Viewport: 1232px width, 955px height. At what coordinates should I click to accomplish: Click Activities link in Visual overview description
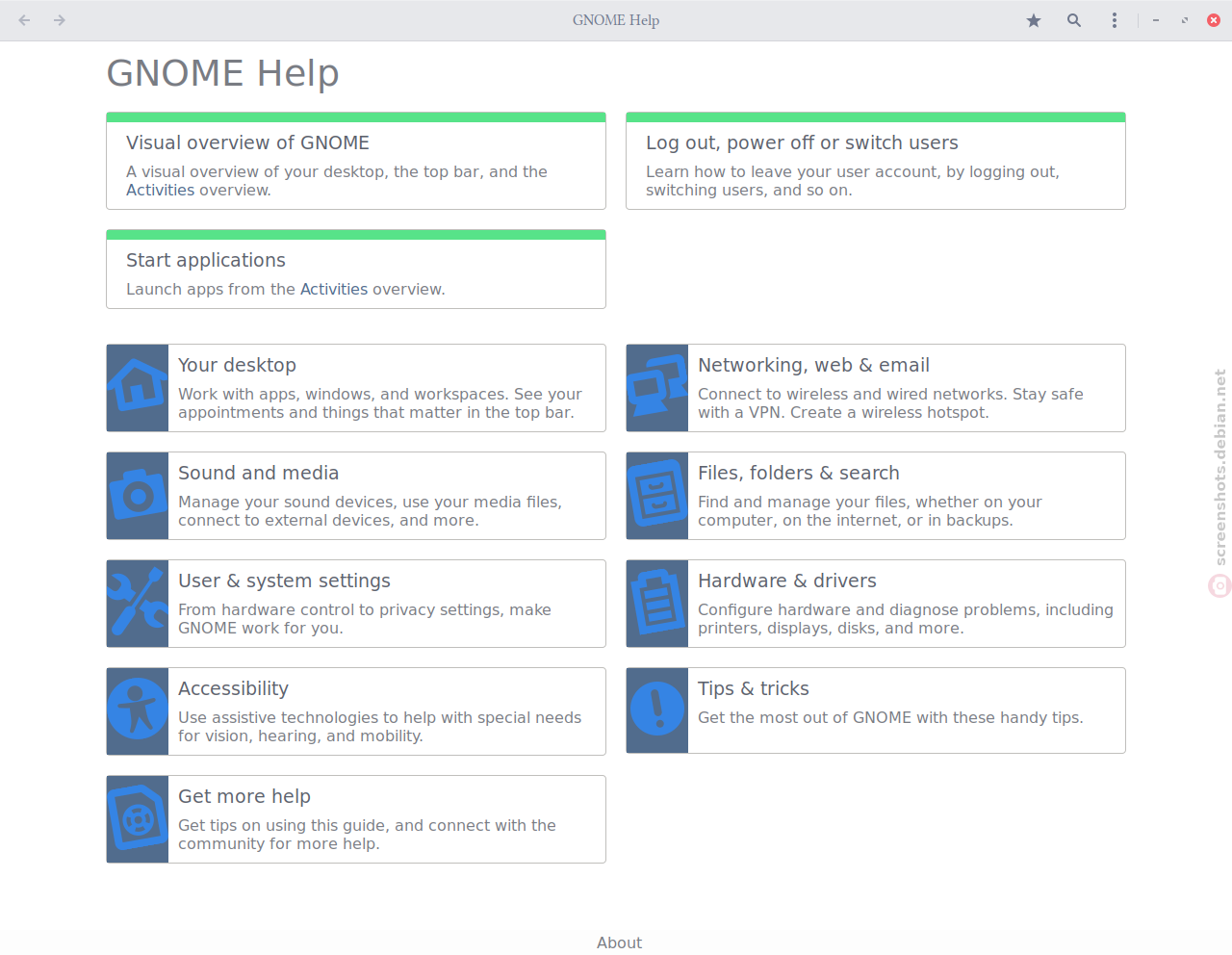click(x=161, y=190)
